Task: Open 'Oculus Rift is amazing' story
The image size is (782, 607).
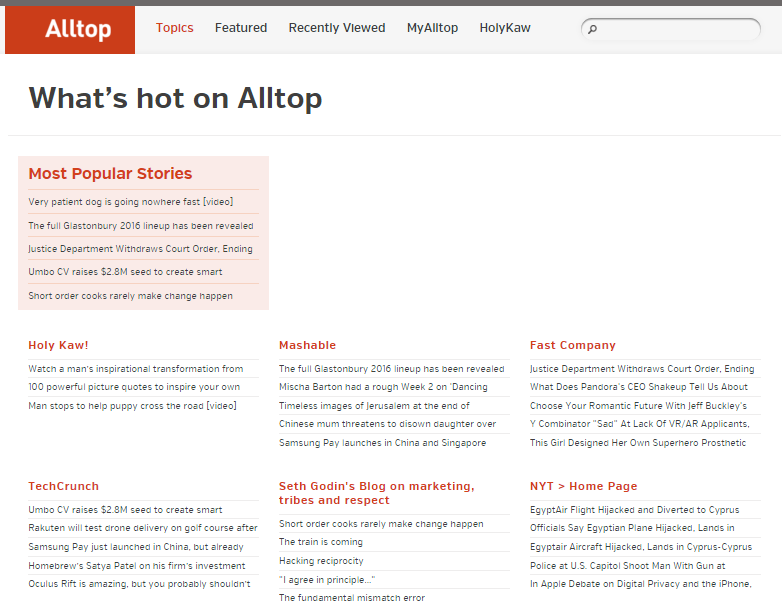Action: coord(139,584)
